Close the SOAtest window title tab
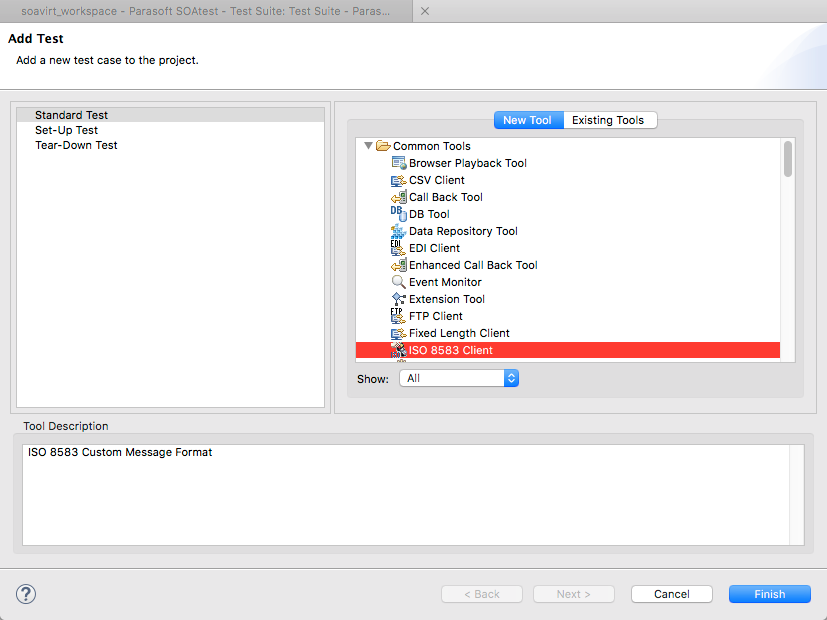827x620 pixels. [425, 11]
